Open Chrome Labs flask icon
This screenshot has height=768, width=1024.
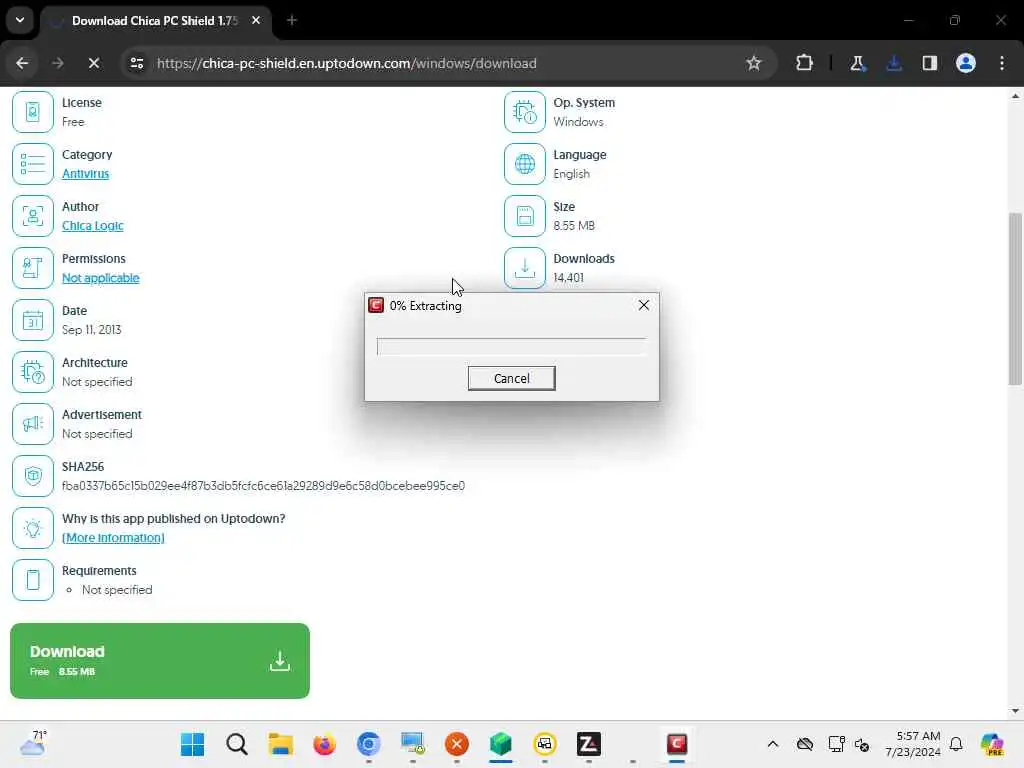point(857,63)
